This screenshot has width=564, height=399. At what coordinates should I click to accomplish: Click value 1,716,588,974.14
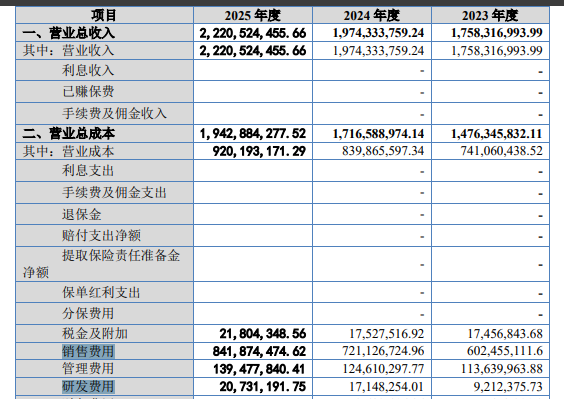click(x=378, y=134)
